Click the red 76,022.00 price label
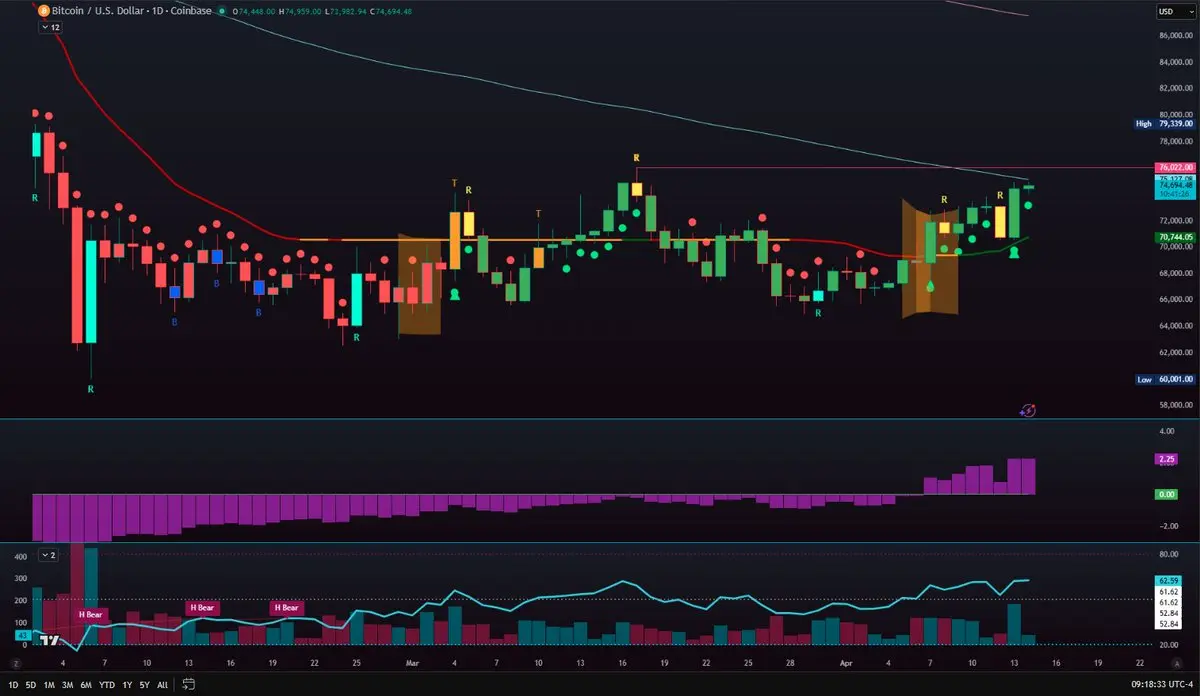 (1176, 167)
